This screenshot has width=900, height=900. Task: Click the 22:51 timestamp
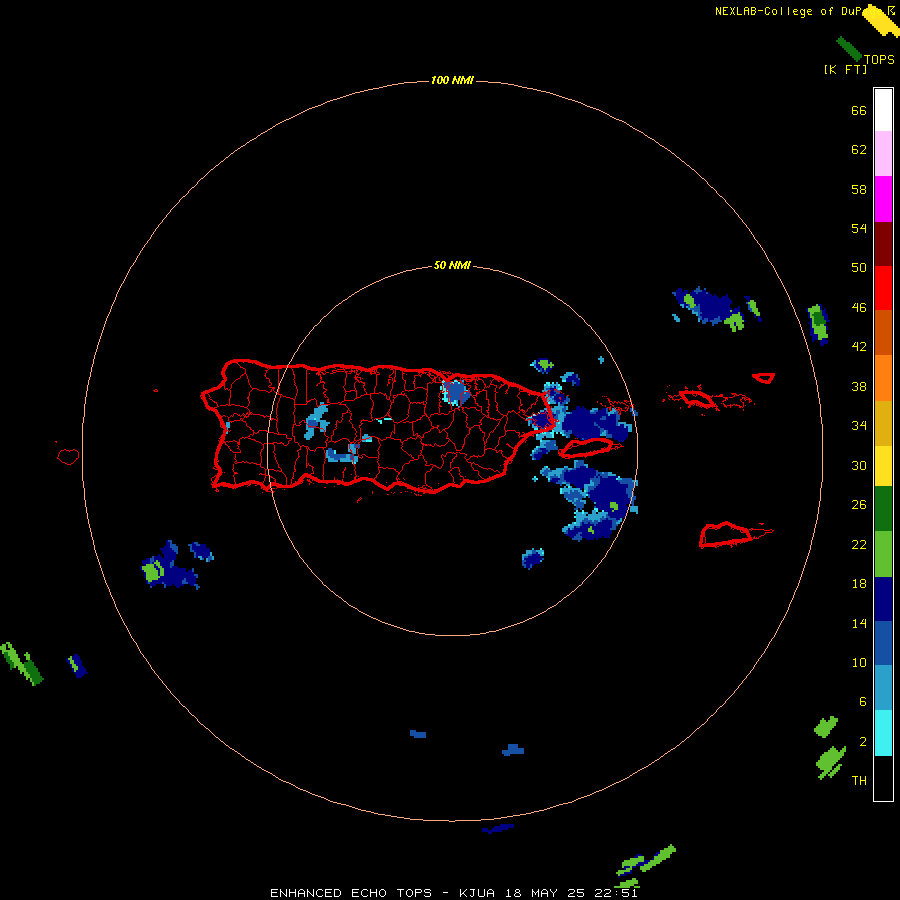click(616, 893)
